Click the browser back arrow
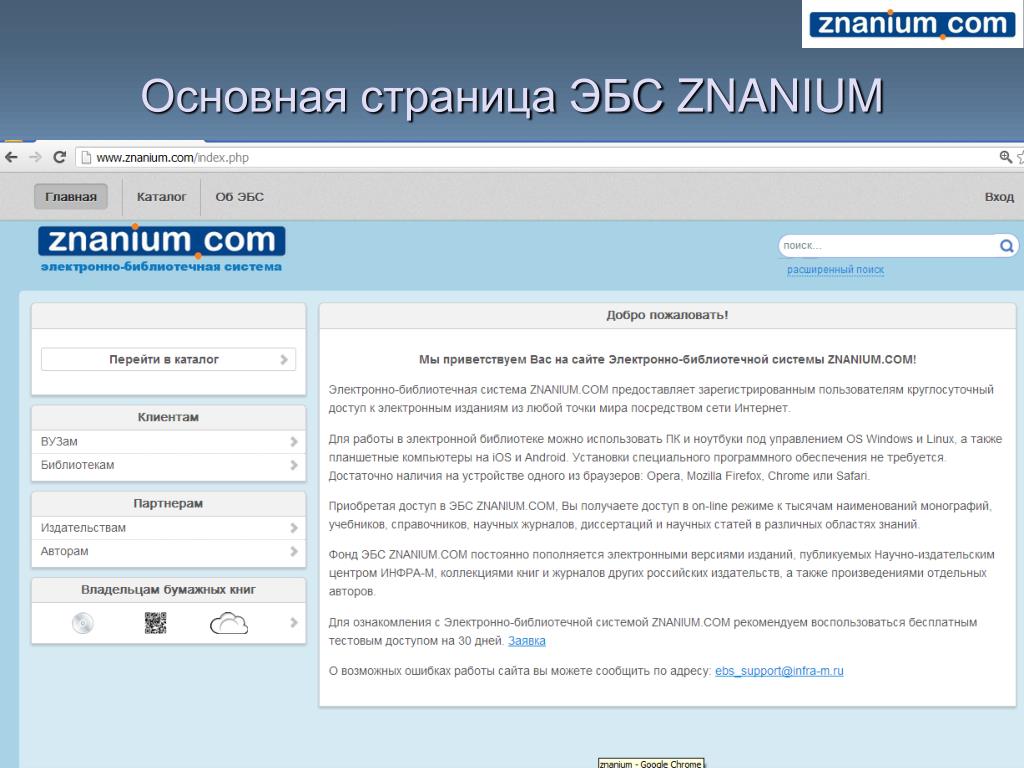Viewport: 1024px width, 768px height. 11,157
